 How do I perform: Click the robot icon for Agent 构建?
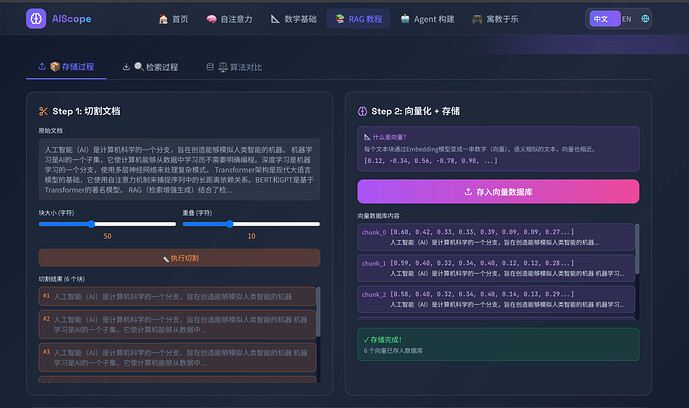405,19
